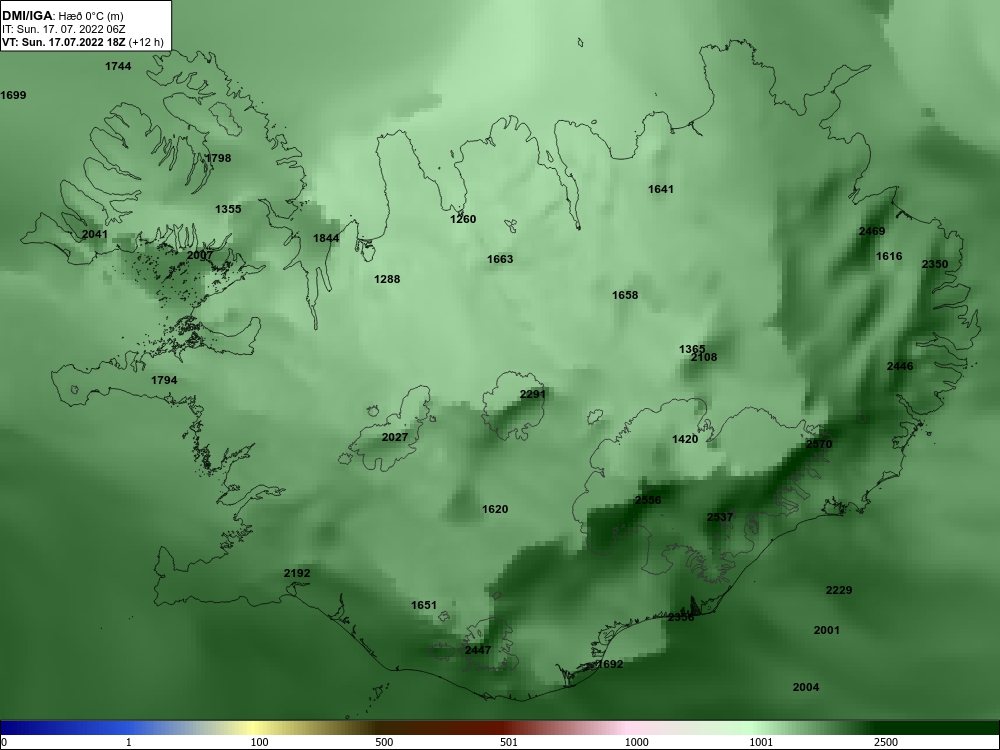
Task: Select the 1365 map label
Action: tap(692, 349)
